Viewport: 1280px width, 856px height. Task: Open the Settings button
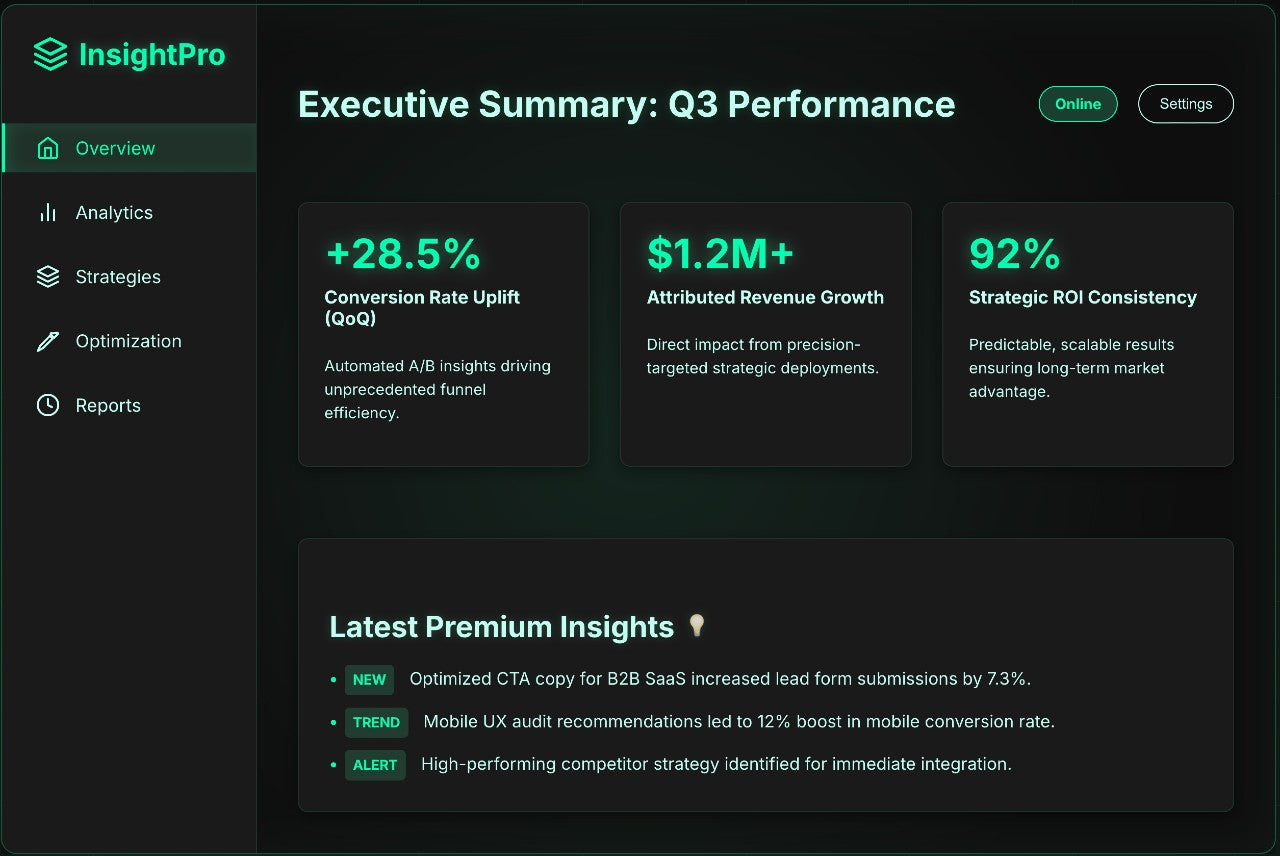click(1186, 104)
